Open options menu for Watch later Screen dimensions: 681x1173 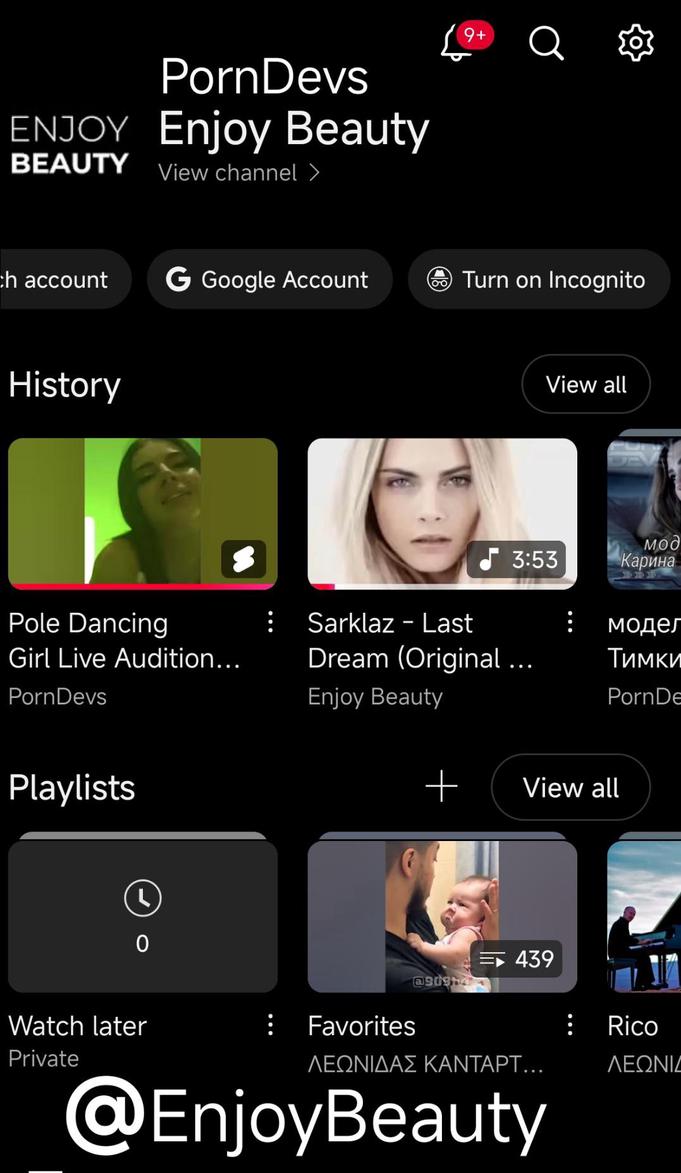coord(270,1024)
